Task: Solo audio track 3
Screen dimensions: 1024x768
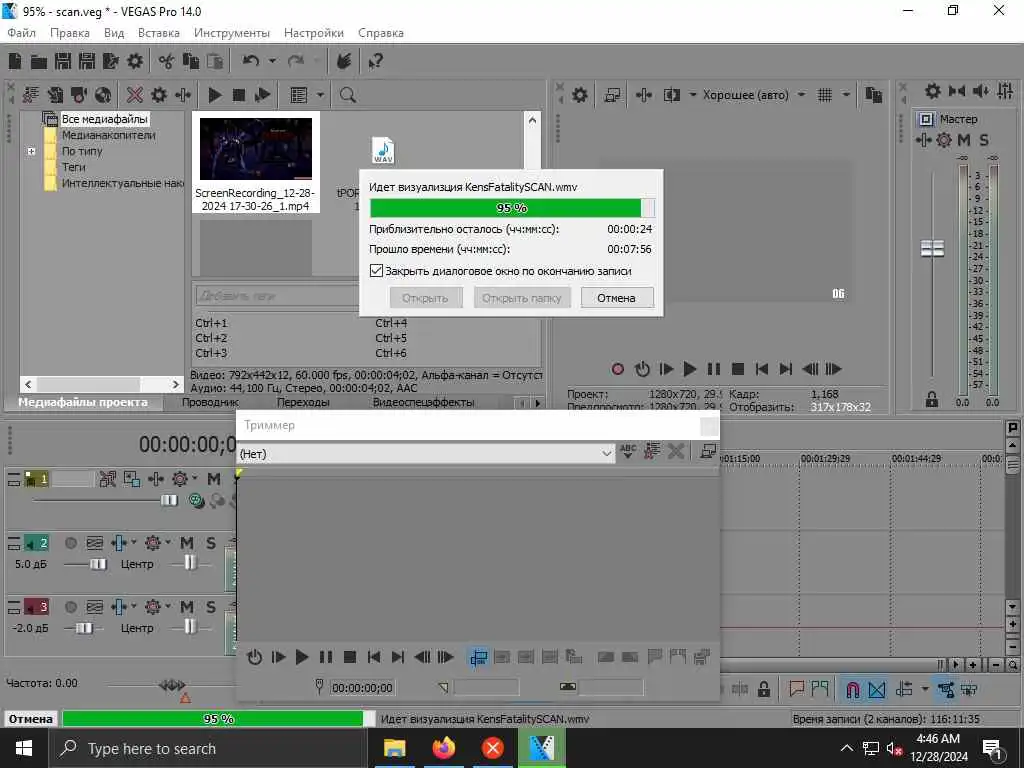Action: pos(211,607)
